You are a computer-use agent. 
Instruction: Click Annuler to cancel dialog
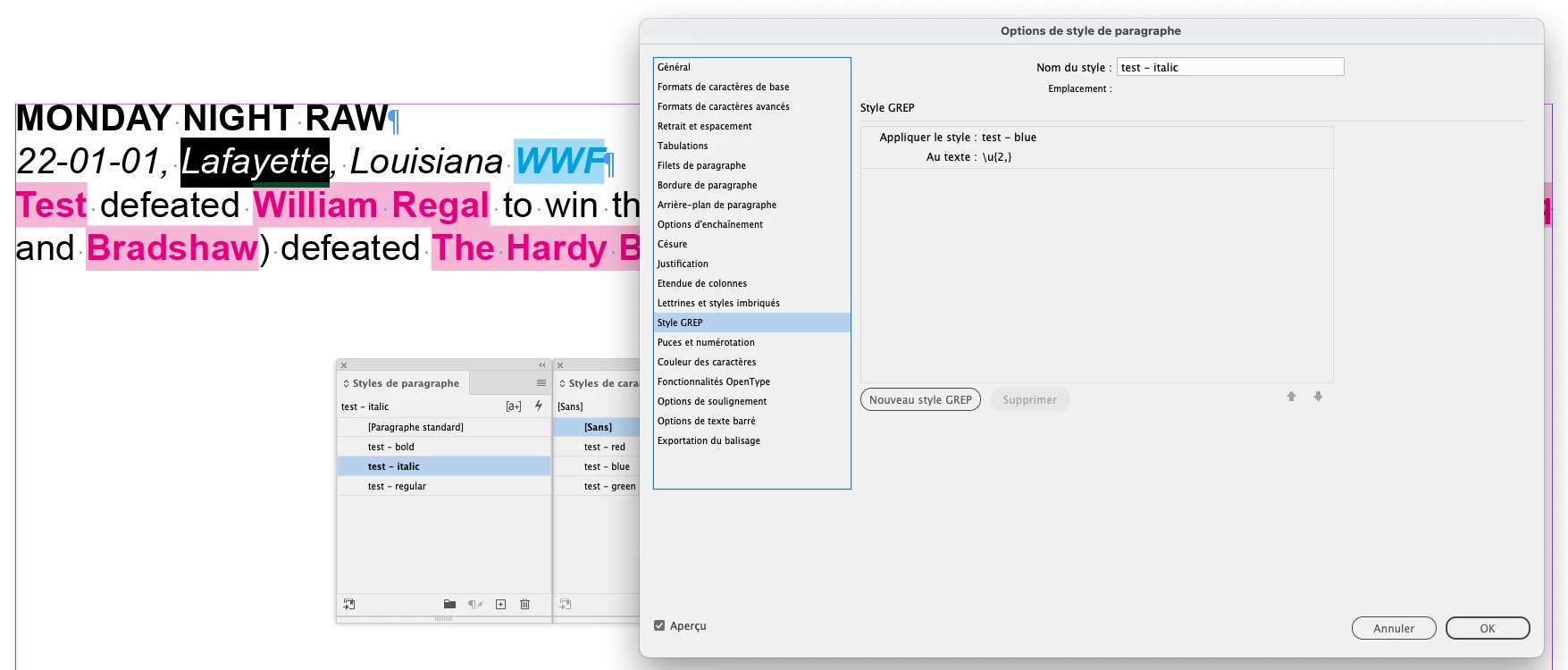[x=1394, y=628]
